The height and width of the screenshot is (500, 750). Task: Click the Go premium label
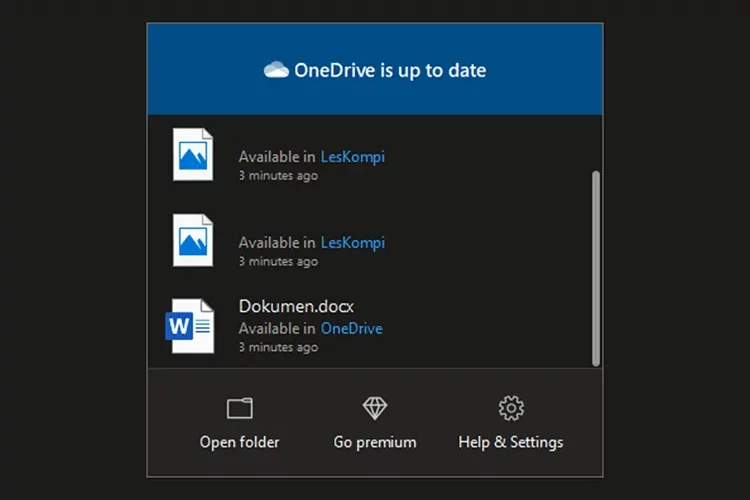375,442
